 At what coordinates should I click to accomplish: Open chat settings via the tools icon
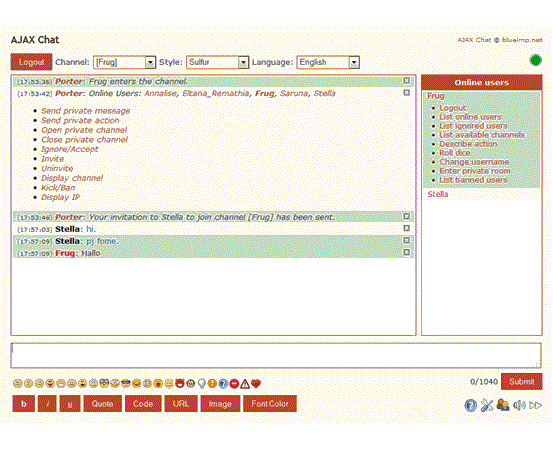coord(487,405)
